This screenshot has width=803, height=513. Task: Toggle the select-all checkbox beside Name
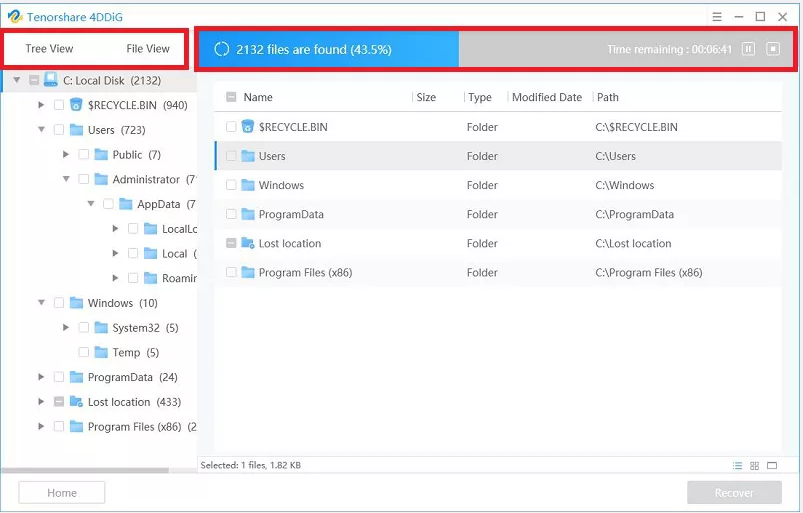coord(232,98)
